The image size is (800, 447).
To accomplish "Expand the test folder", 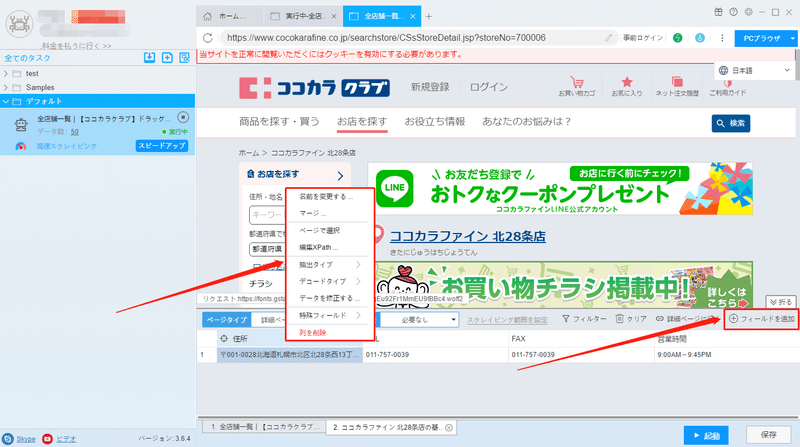I will tap(6, 73).
